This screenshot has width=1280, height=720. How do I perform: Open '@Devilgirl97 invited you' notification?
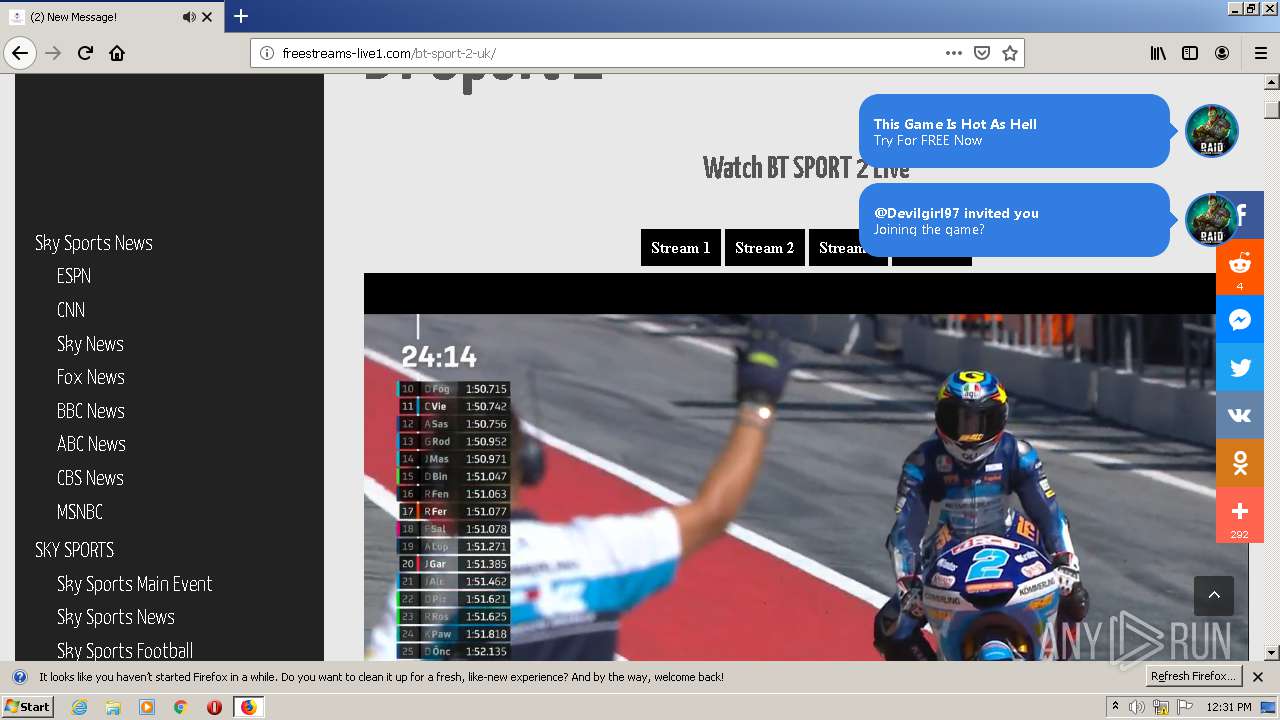(x=1014, y=220)
